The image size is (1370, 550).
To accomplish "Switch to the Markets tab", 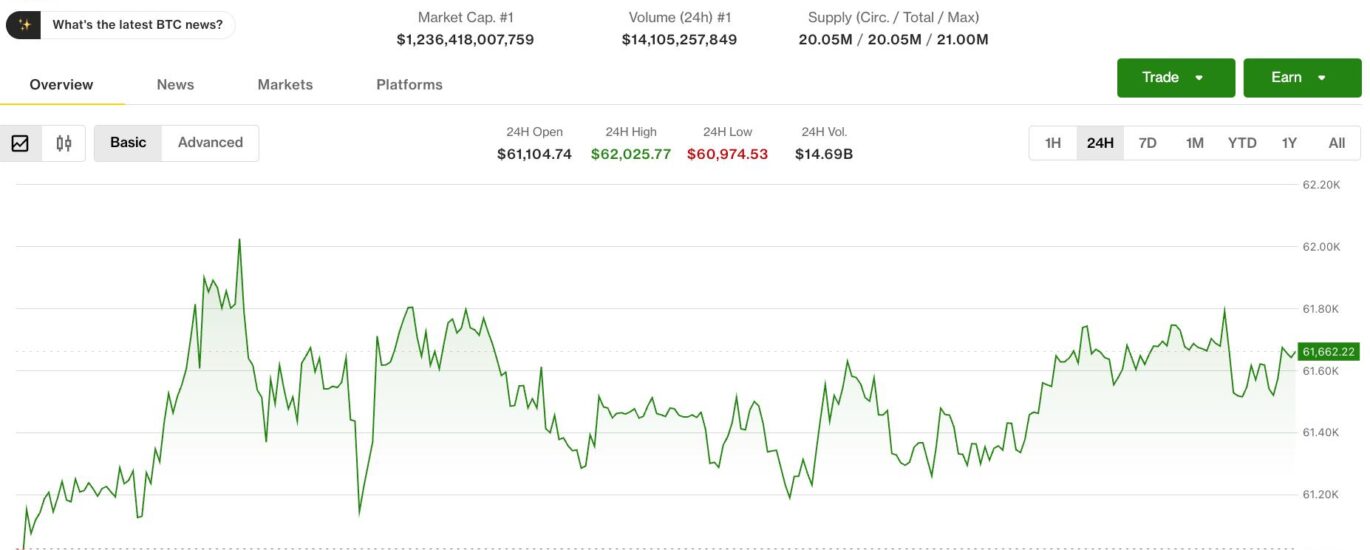I will click(285, 85).
